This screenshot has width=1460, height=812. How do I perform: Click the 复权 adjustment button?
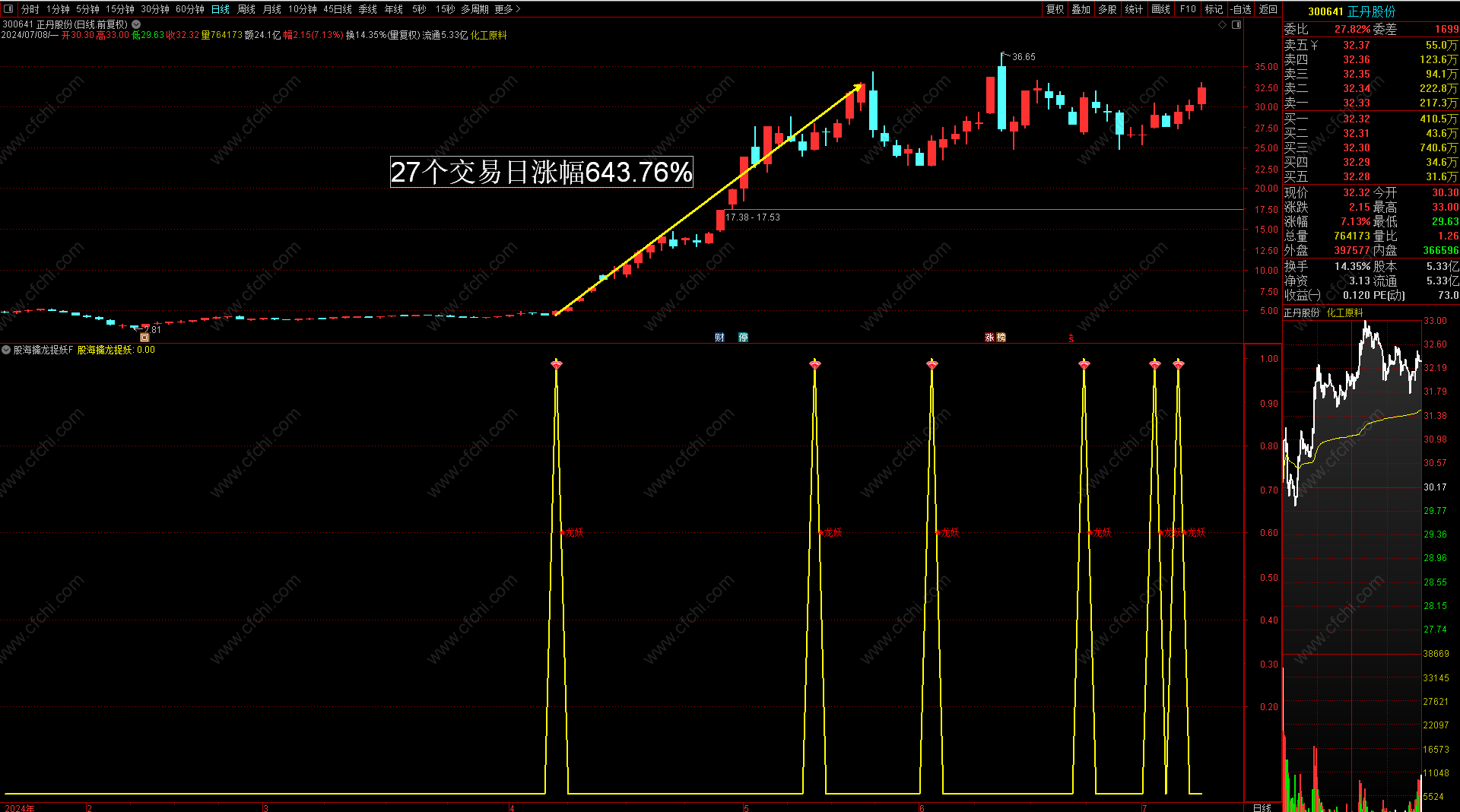[x=1055, y=9]
